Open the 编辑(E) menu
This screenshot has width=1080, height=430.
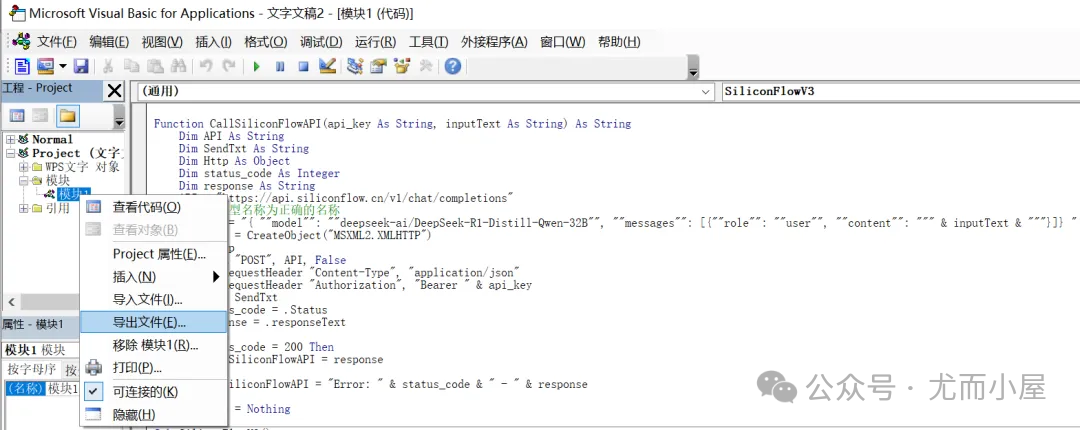click(x=109, y=41)
